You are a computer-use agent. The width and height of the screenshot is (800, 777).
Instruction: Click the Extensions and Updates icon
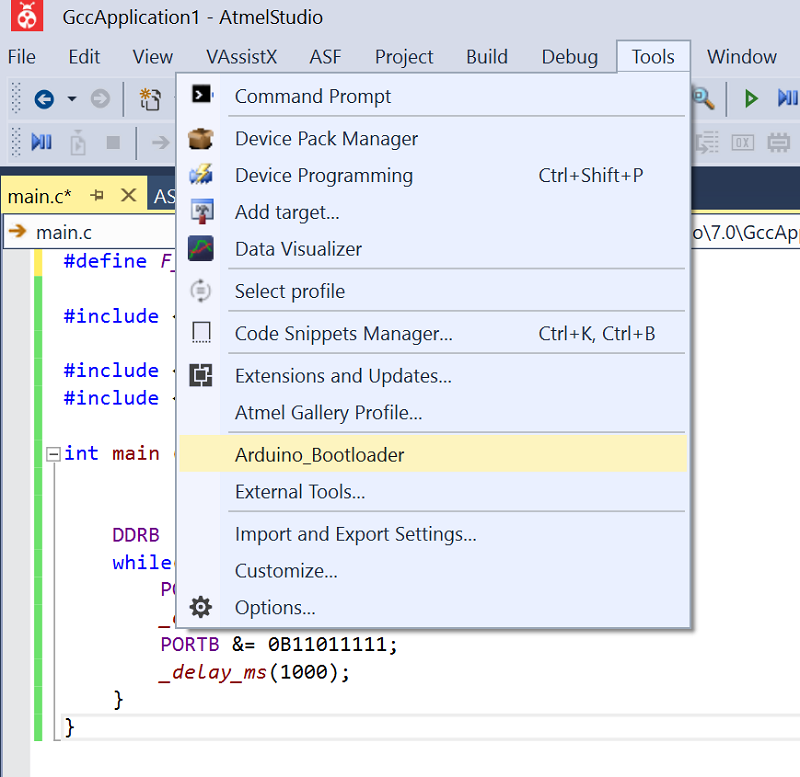[201, 375]
